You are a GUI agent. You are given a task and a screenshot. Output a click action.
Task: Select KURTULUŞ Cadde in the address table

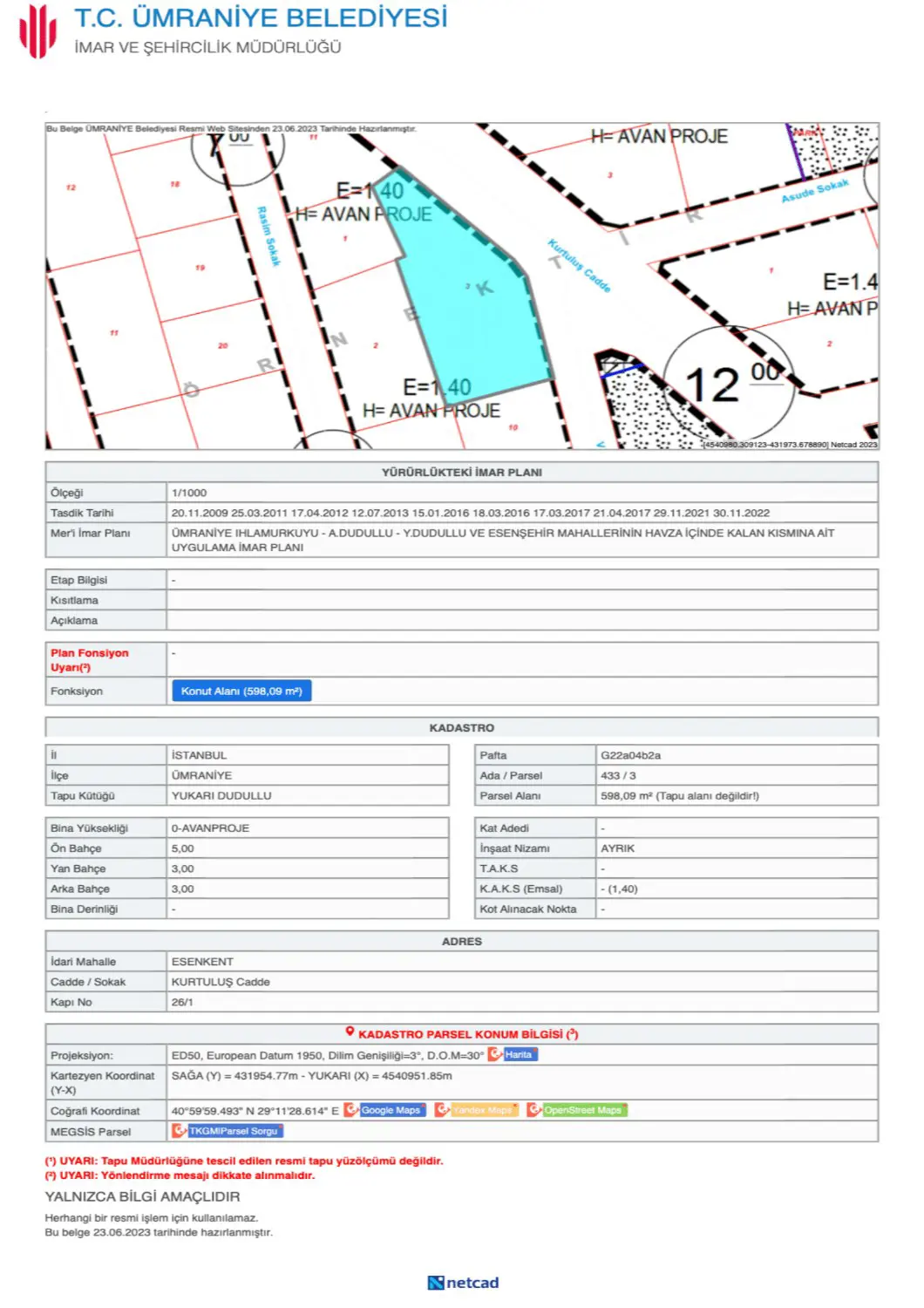[221, 982]
